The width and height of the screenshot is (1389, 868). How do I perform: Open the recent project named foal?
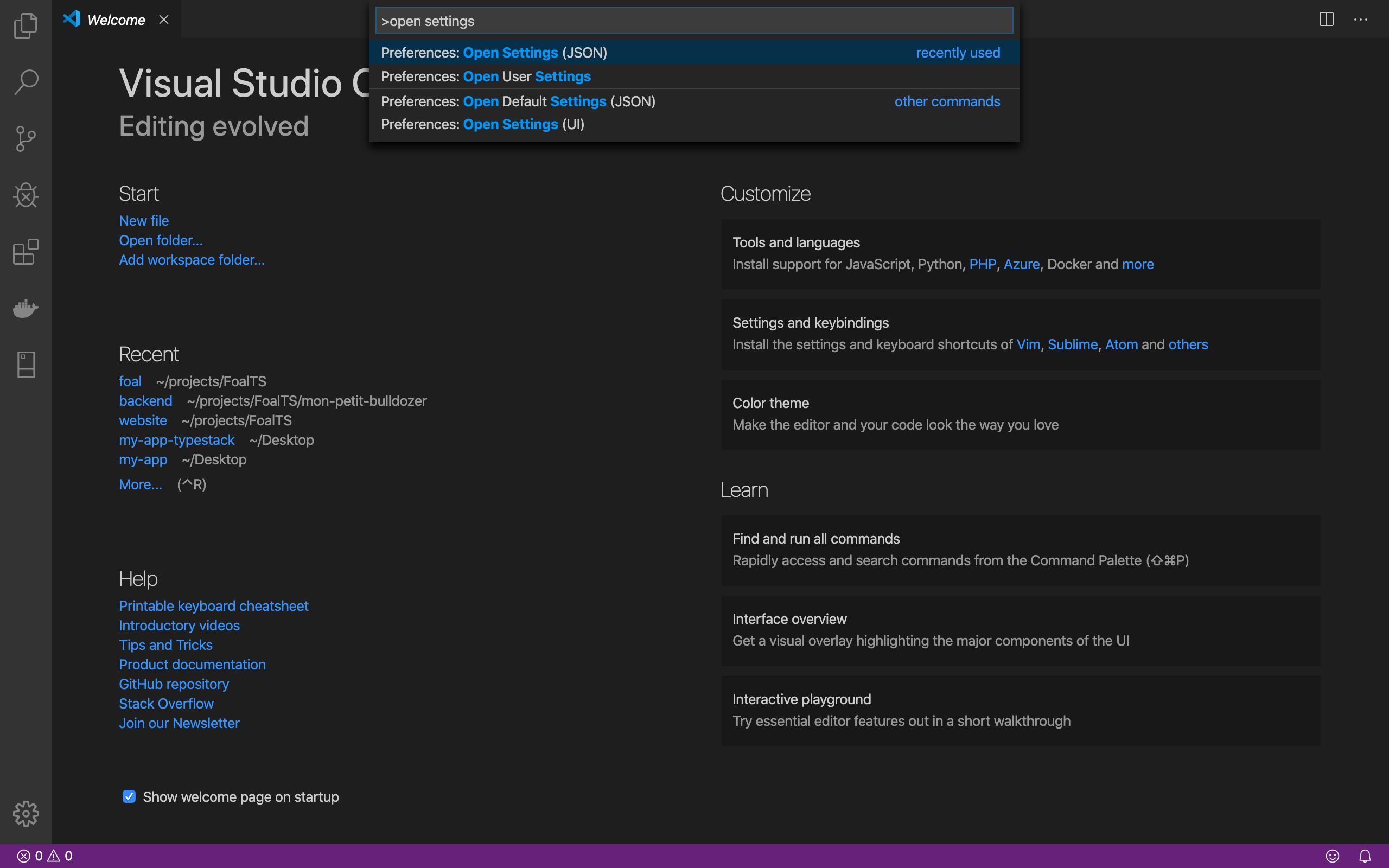tap(130, 381)
